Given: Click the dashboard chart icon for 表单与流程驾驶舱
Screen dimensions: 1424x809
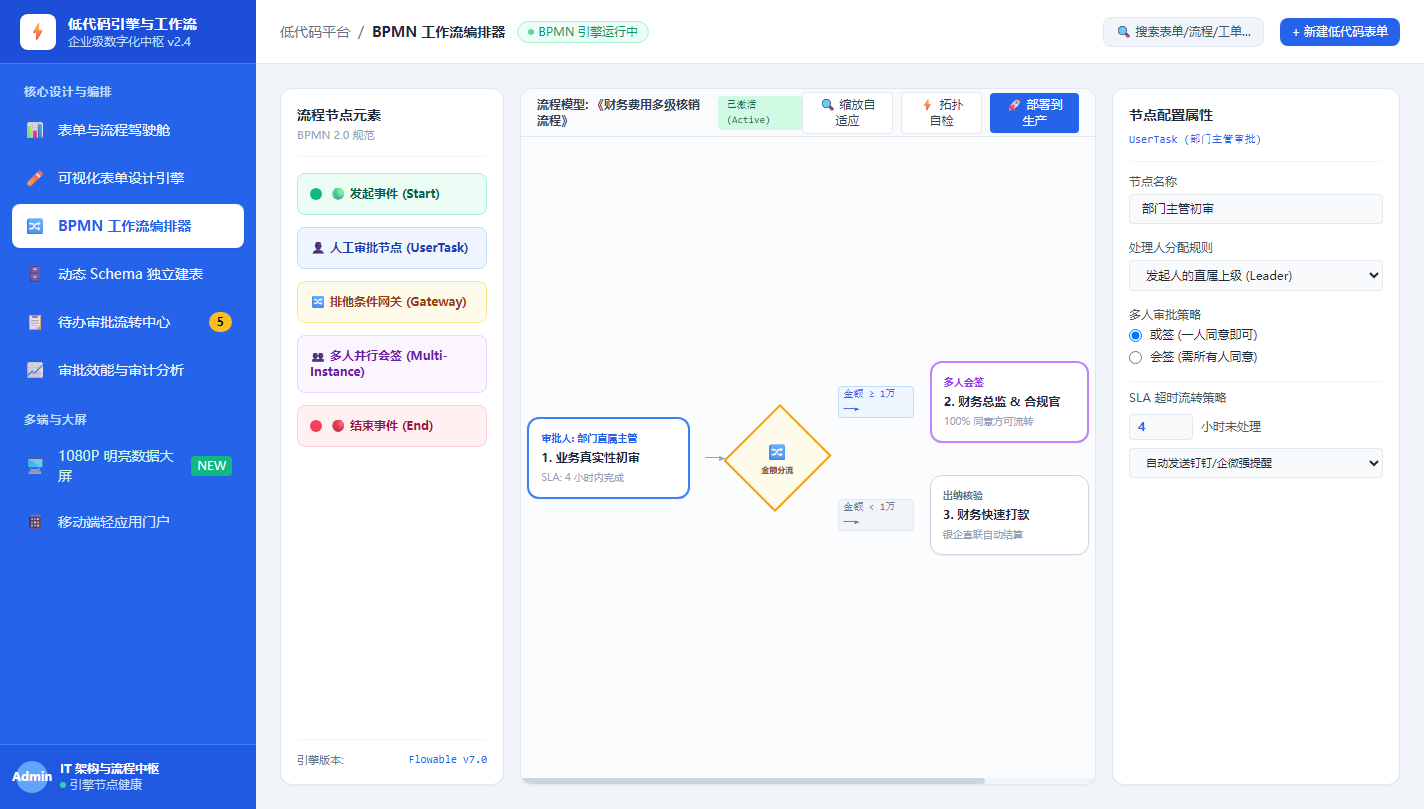Looking at the screenshot, I should [x=35, y=130].
